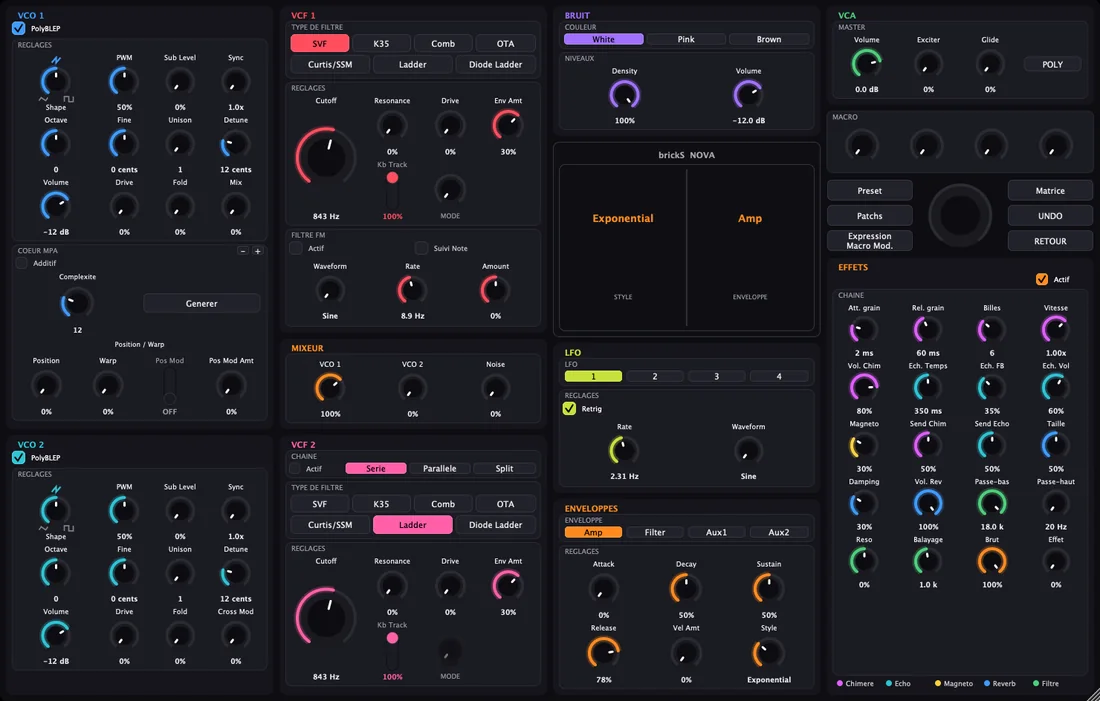The image size is (1100, 701).
Task: Click the RETOUR button
Action: [1050, 241]
